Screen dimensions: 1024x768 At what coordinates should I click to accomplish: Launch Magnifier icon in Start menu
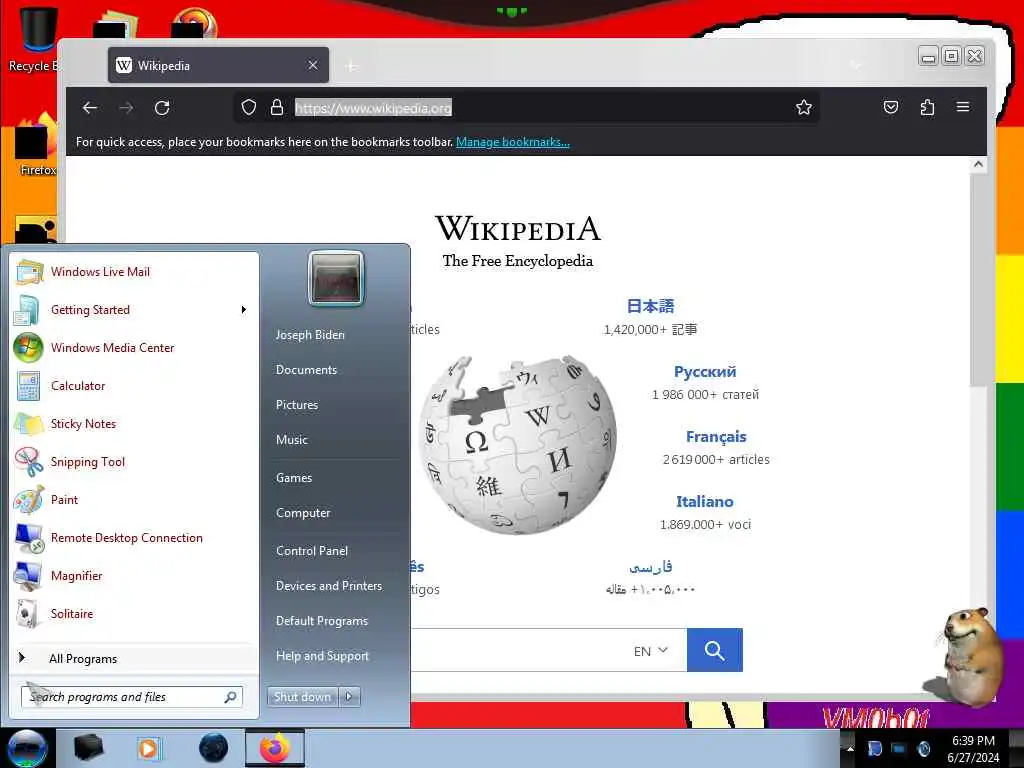click(28, 576)
